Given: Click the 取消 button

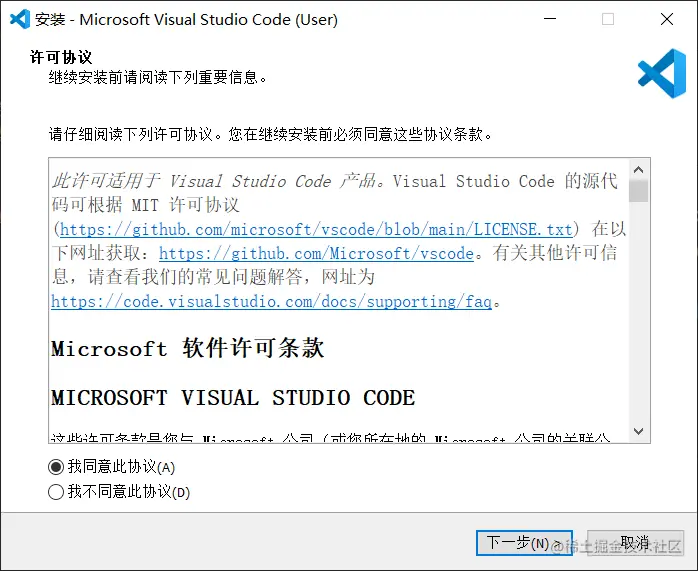Looking at the screenshot, I should (635, 543).
